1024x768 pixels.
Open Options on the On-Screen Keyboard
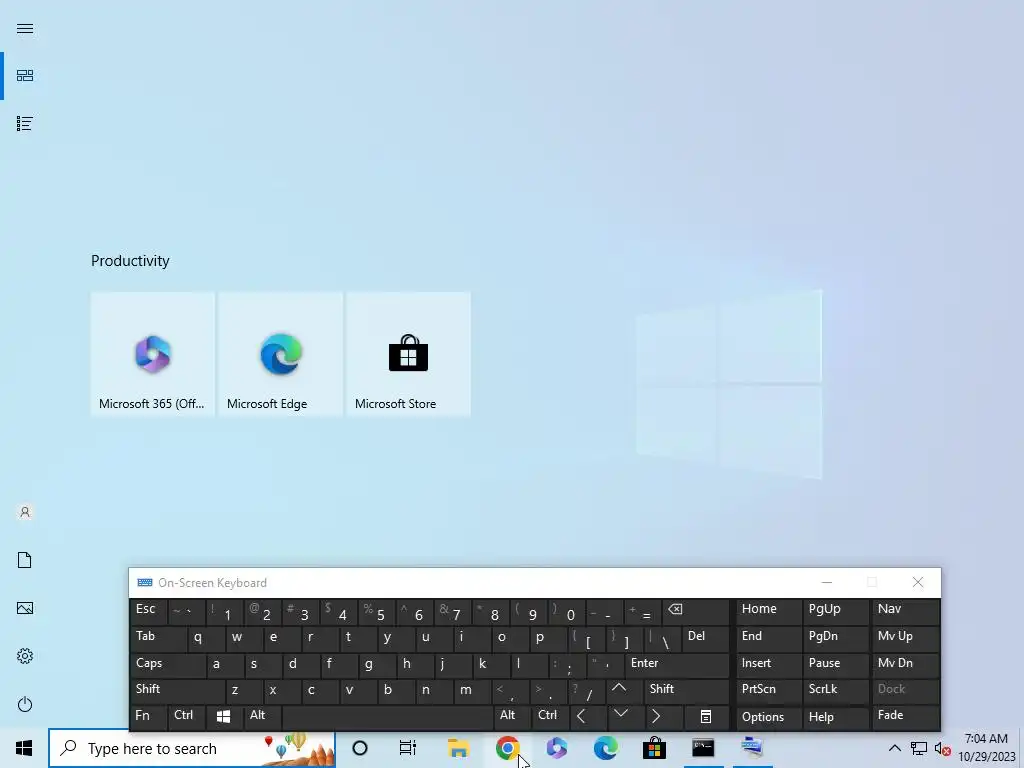[769, 717]
